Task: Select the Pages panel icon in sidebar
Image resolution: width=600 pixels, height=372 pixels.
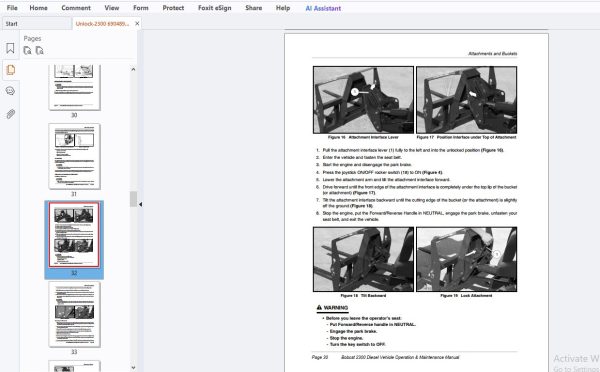Action: click(x=10, y=70)
